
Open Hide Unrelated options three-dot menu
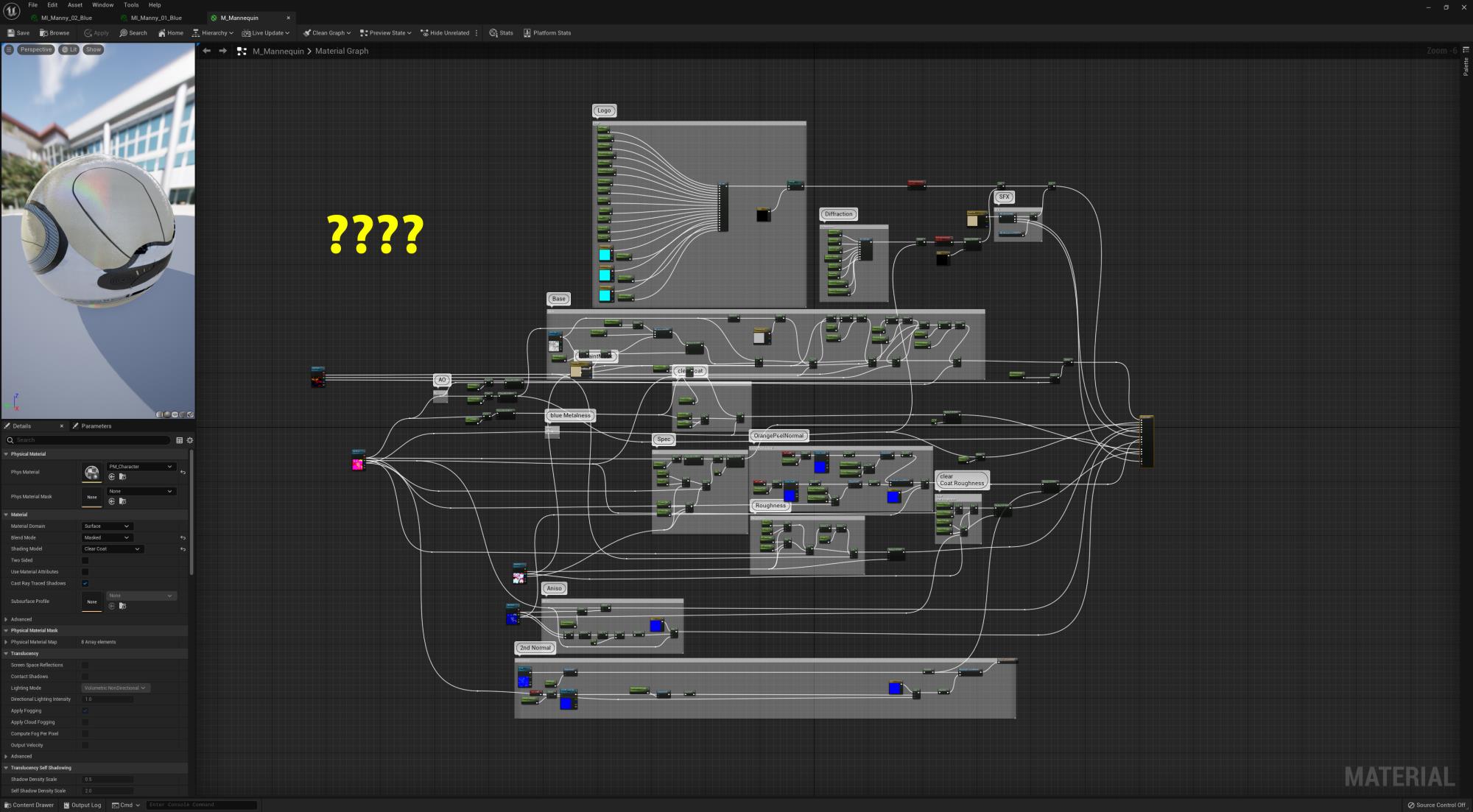(x=477, y=33)
